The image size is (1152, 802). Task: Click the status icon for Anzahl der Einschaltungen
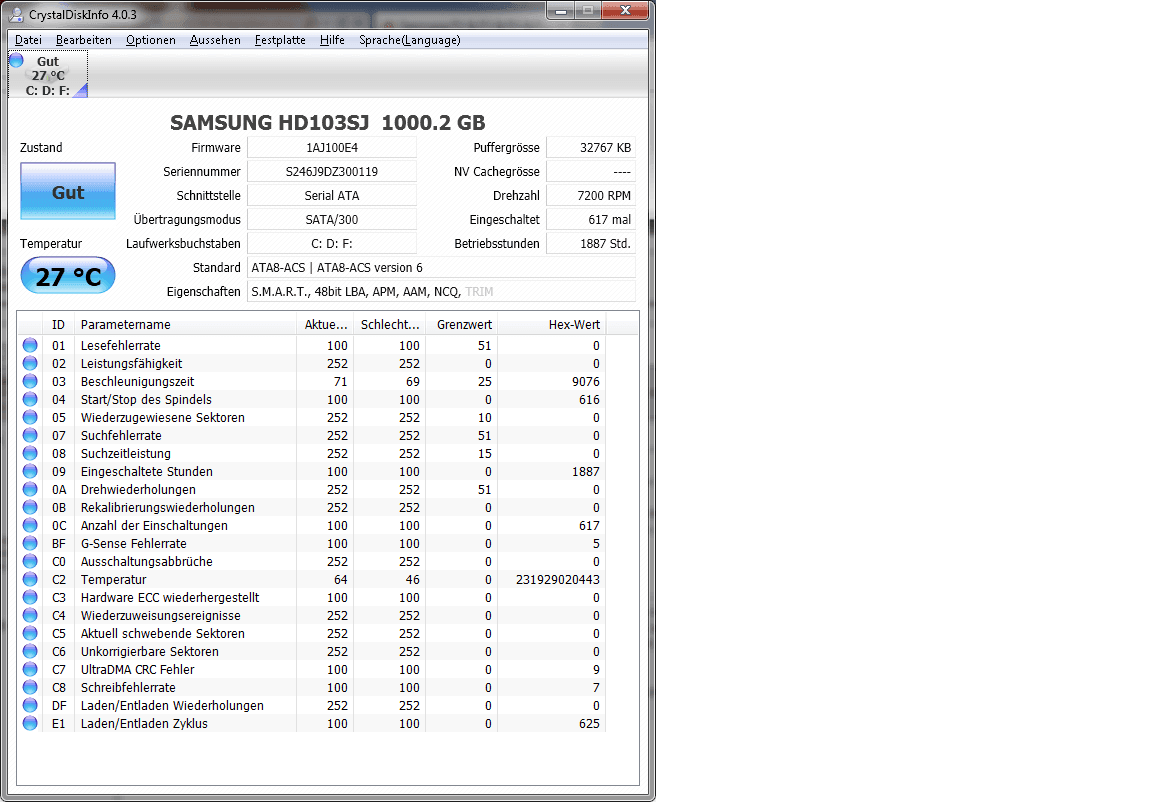click(x=30, y=525)
